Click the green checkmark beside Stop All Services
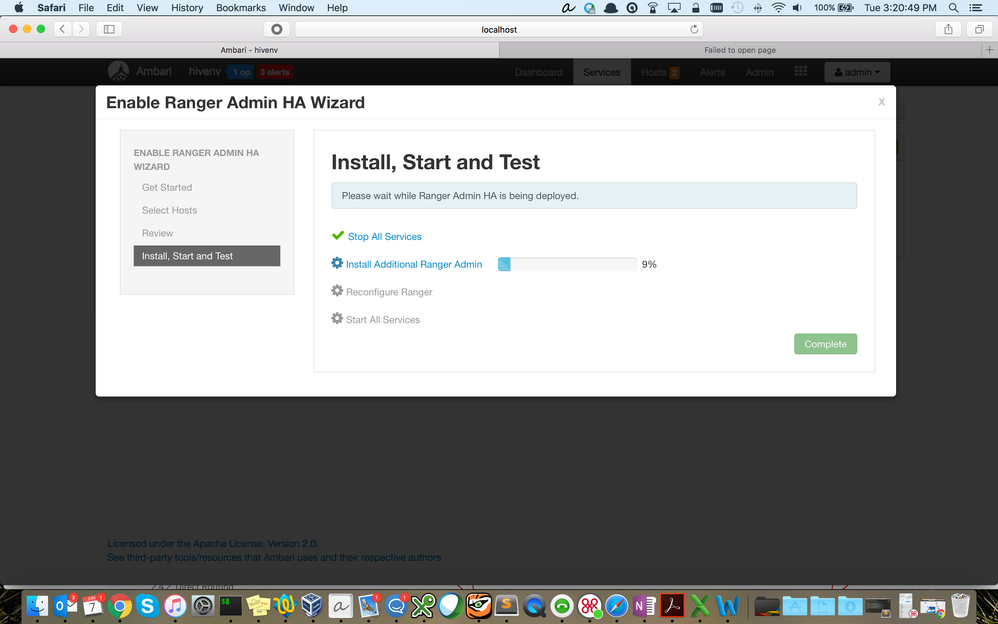998x624 pixels. click(x=338, y=236)
